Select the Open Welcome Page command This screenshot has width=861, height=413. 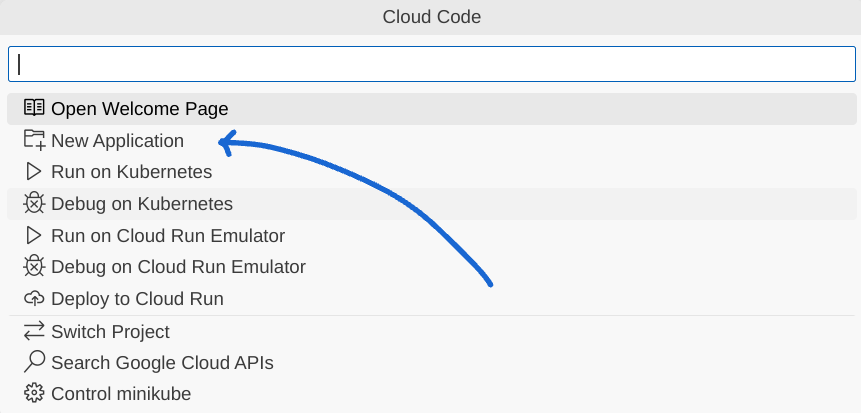point(140,109)
